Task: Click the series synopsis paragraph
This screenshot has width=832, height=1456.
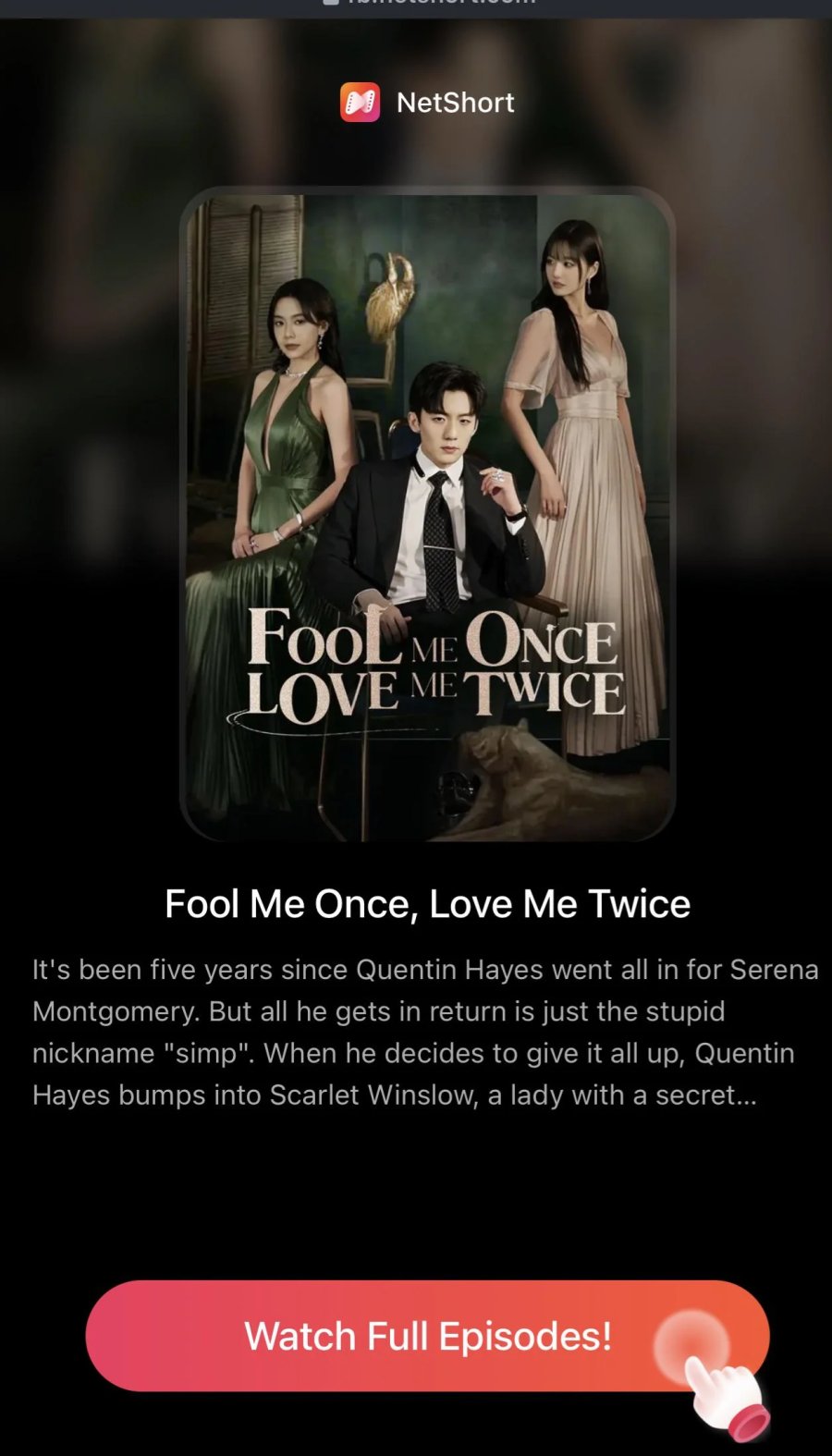Action: [x=425, y=1032]
